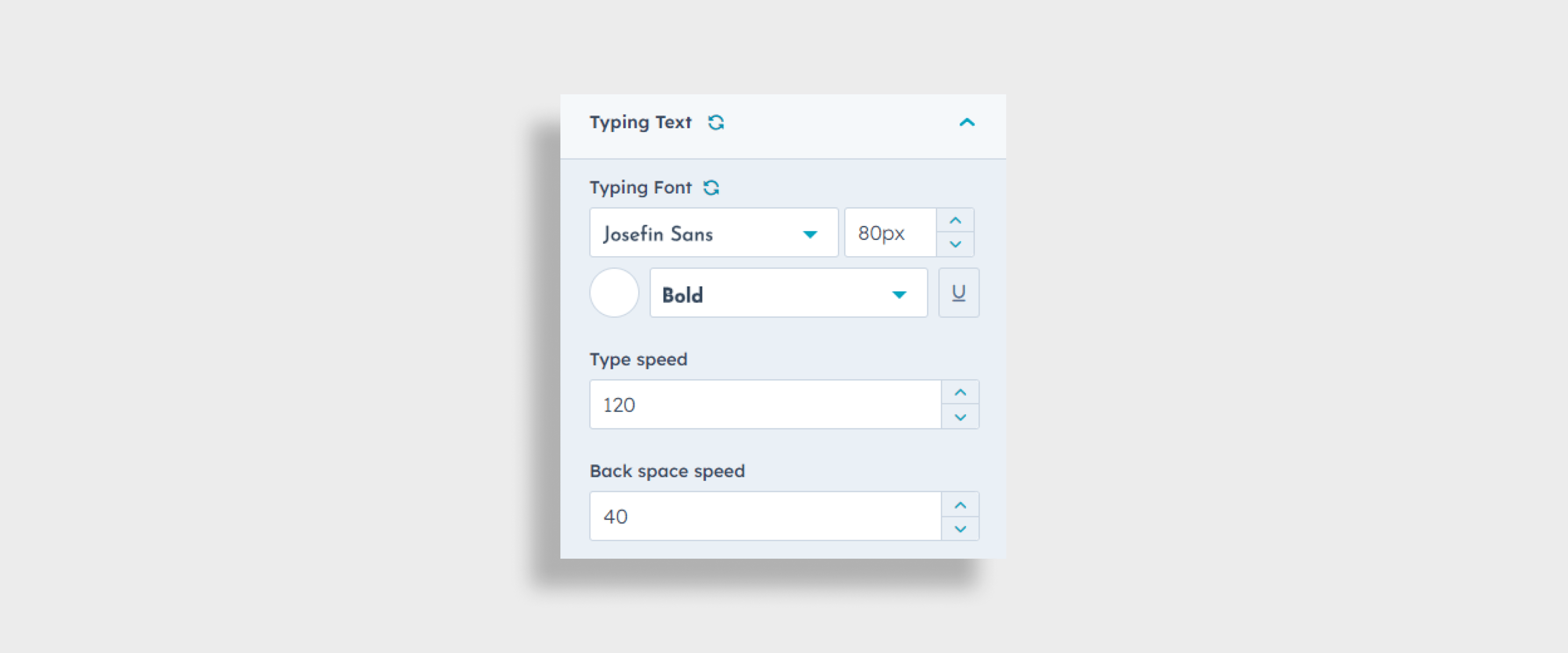Click the reset icon next to Typing Font
1568x653 pixels.
712,187
